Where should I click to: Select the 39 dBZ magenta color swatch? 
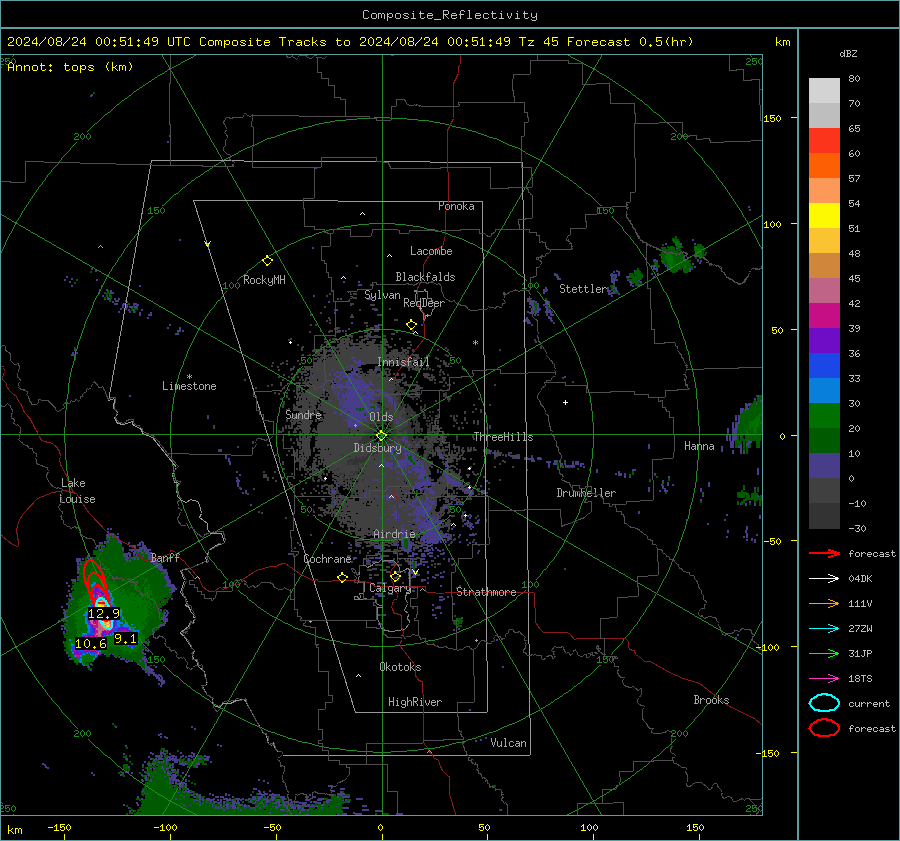(824, 316)
